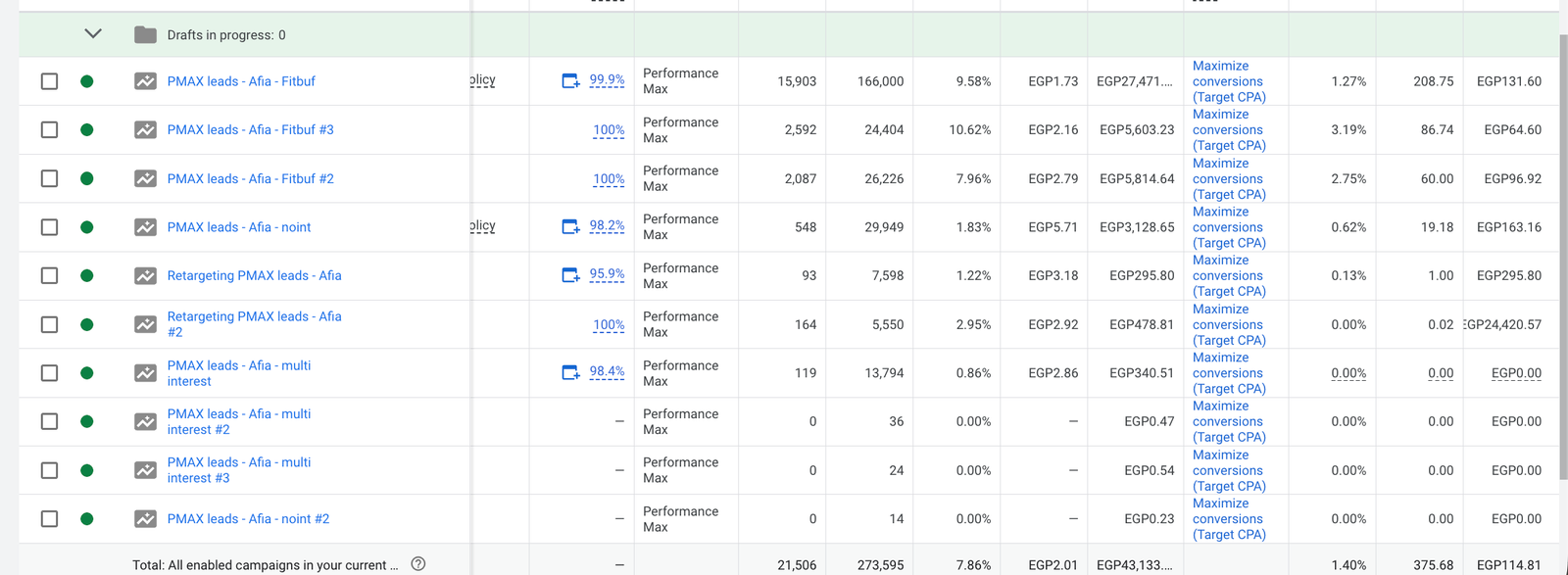Open Maximize conversions bid strategy for Fitbuf
This screenshot has height=575, width=1568.
click(1228, 81)
